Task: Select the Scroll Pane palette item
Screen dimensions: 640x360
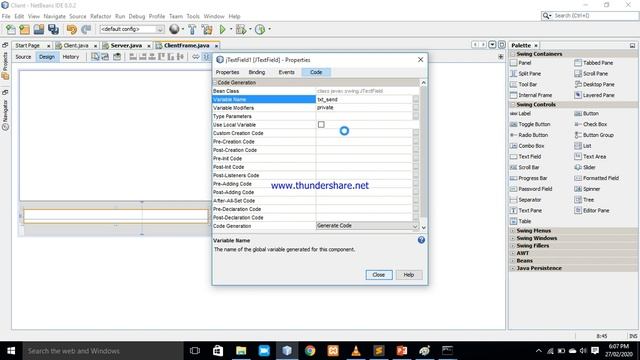Action: [591, 73]
